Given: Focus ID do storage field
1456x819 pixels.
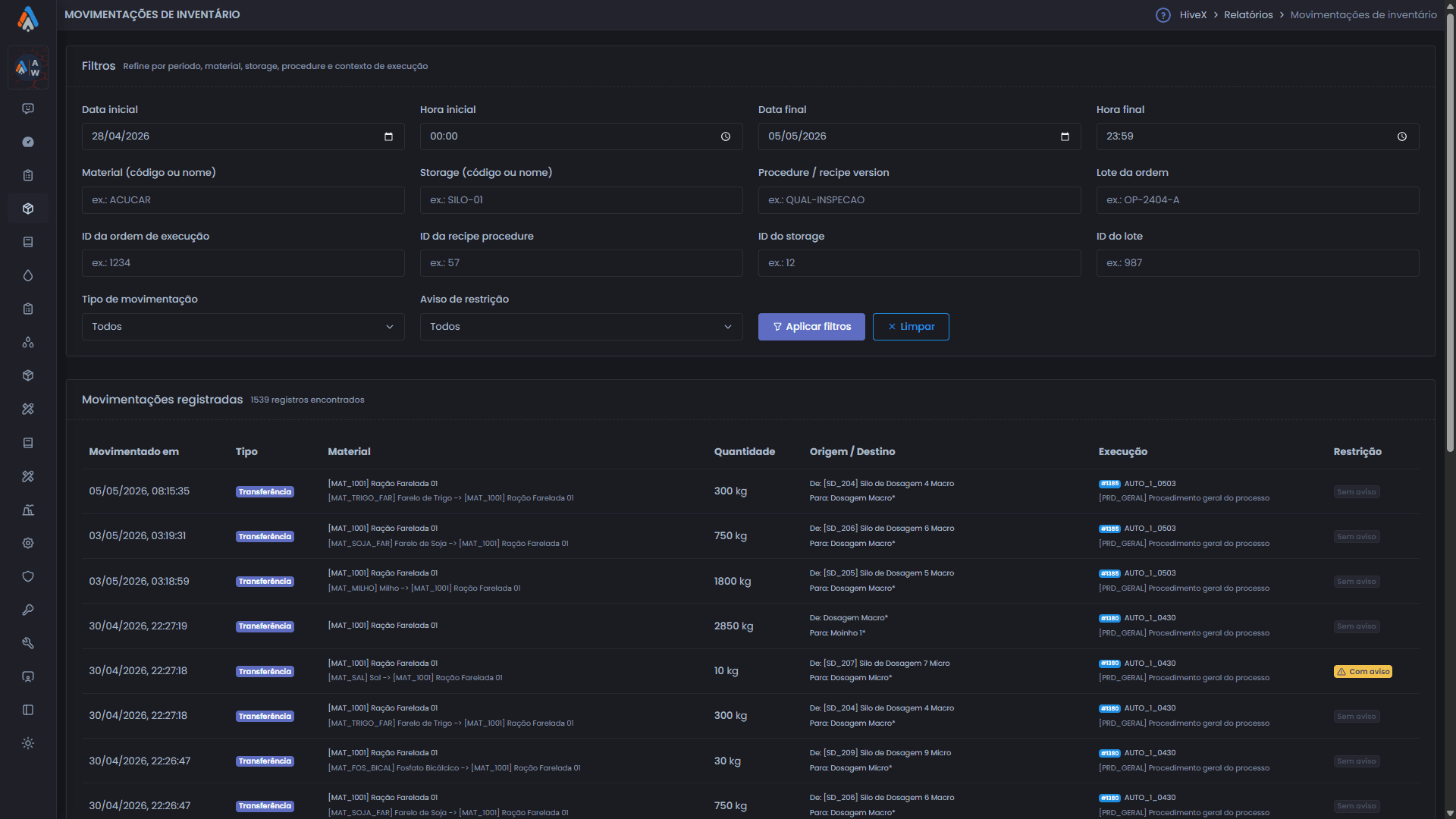Looking at the screenshot, I should click(x=919, y=263).
